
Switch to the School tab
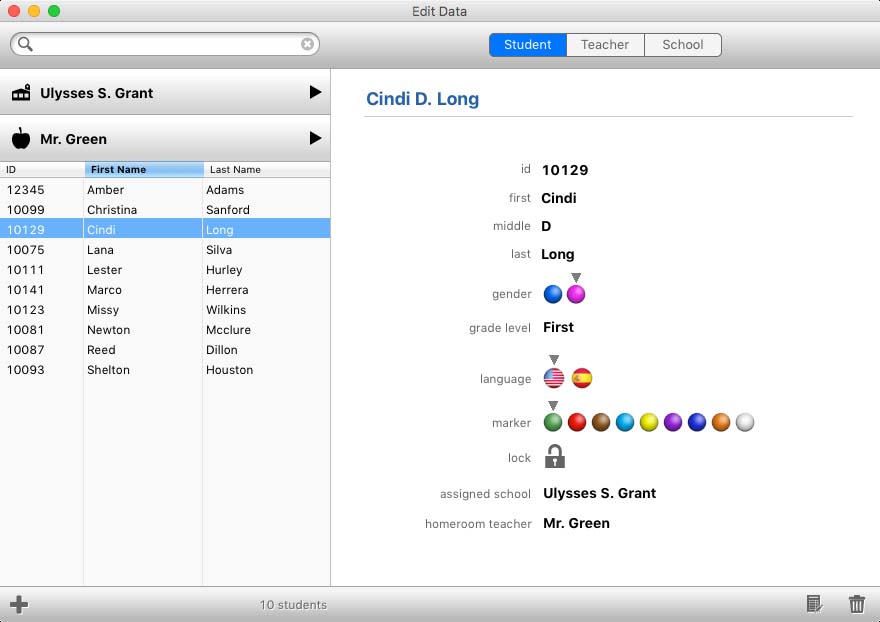(682, 45)
